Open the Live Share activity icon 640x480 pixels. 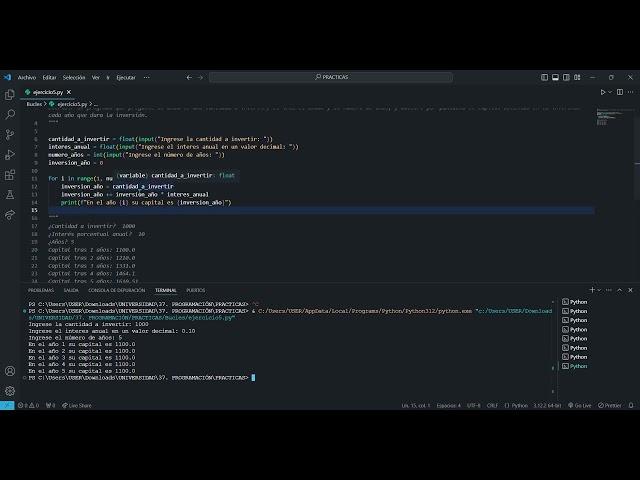point(10,215)
